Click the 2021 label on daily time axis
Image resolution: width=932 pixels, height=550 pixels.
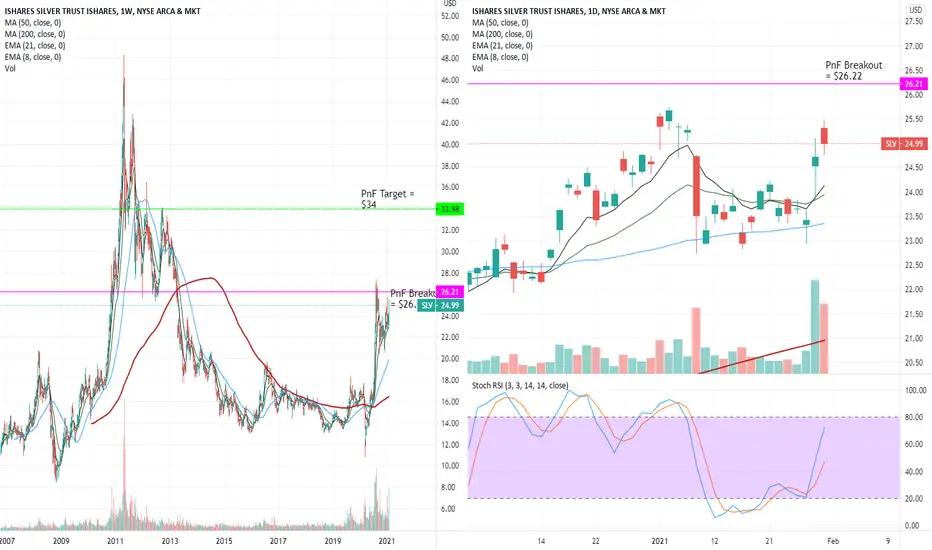[x=660, y=541]
